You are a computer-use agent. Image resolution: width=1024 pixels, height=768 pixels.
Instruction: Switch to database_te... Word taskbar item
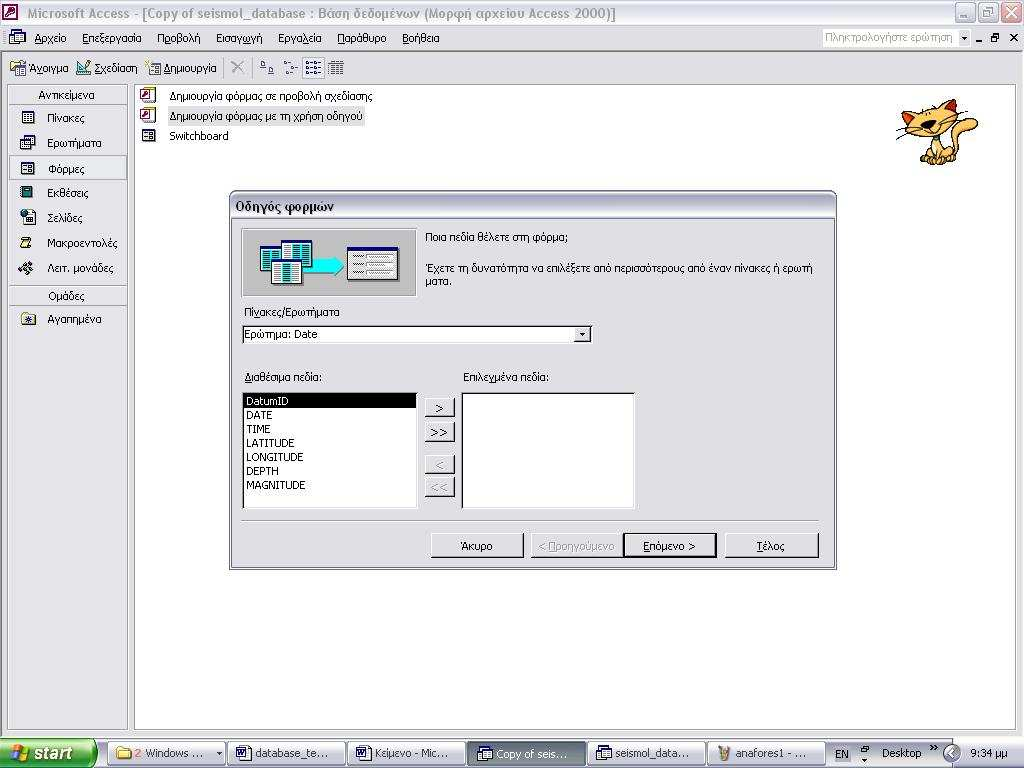click(x=287, y=753)
